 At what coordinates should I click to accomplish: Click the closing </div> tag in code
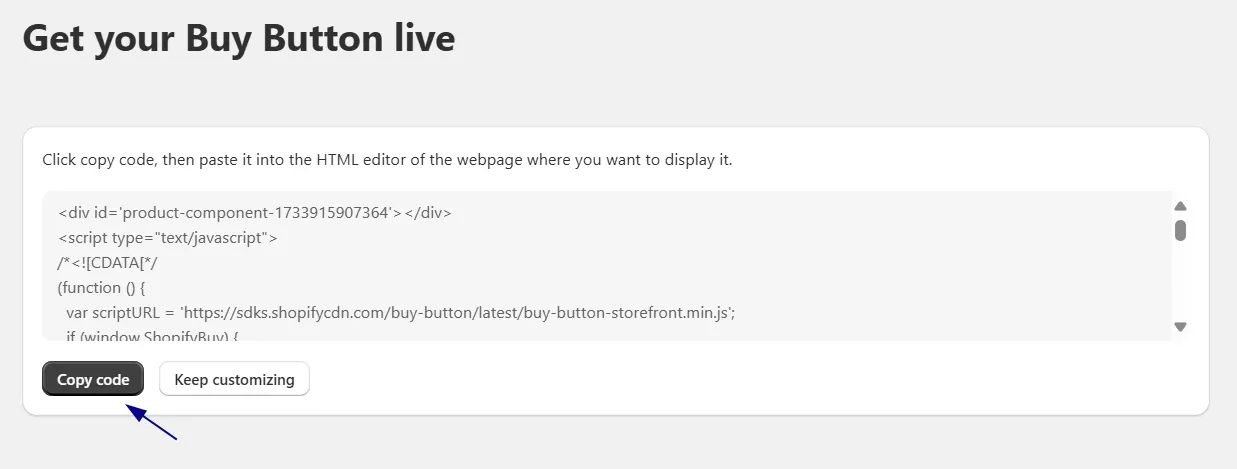(429, 212)
